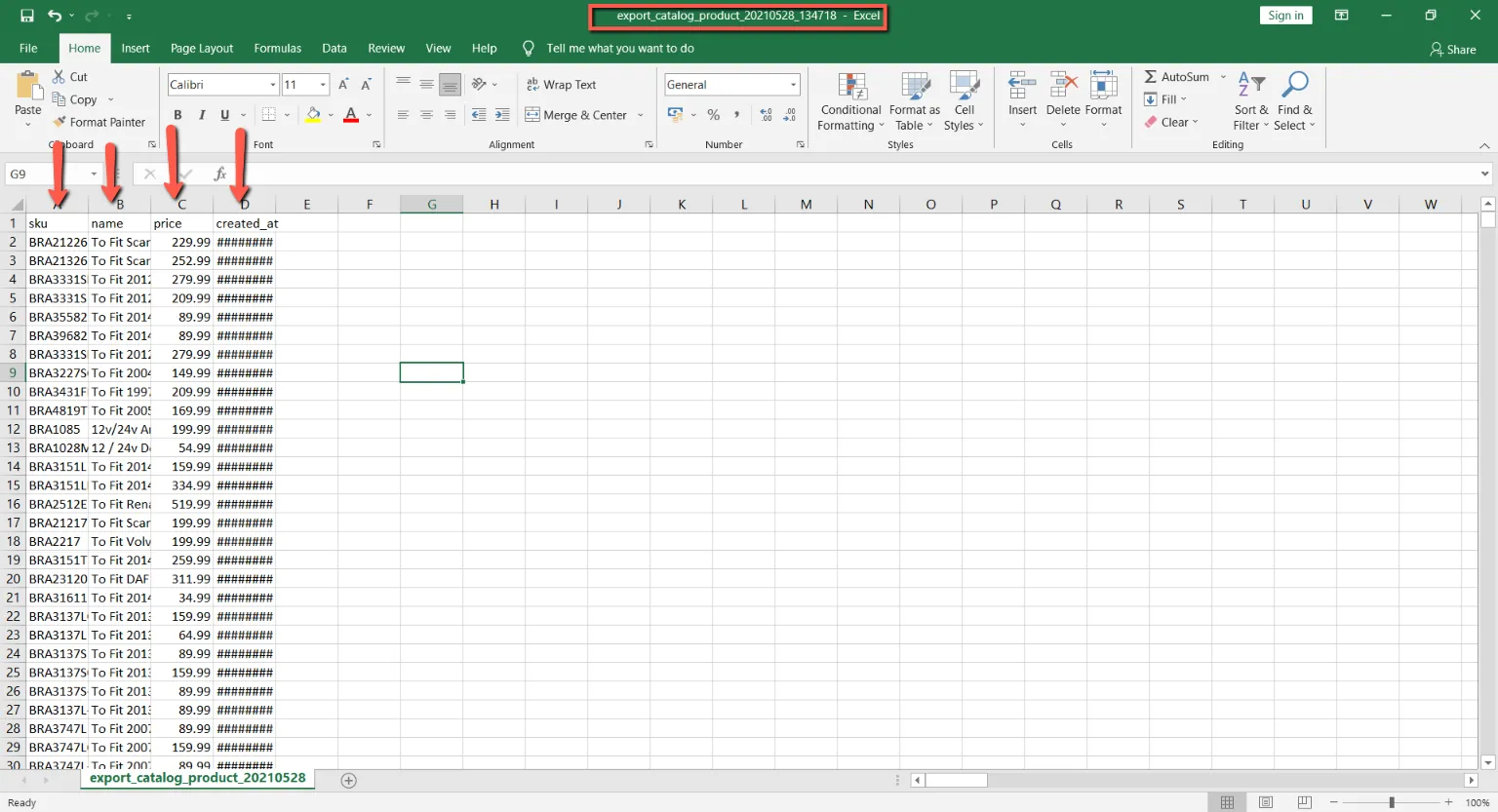
Task: Expand the Merge & Center dropdown arrow
Action: pyautogui.click(x=641, y=115)
